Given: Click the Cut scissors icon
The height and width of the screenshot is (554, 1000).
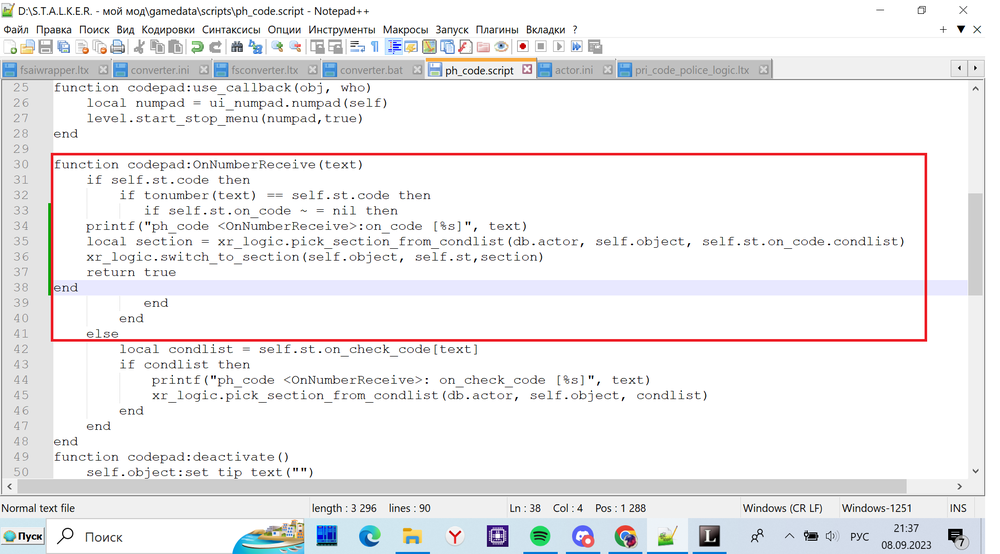Looking at the screenshot, I should 139,47.
